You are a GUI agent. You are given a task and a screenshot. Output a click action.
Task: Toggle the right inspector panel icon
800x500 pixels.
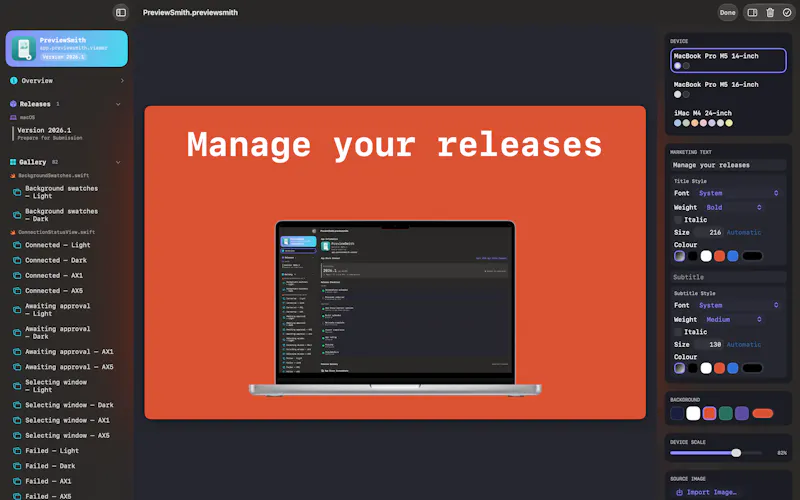click(x=752, y=13)
